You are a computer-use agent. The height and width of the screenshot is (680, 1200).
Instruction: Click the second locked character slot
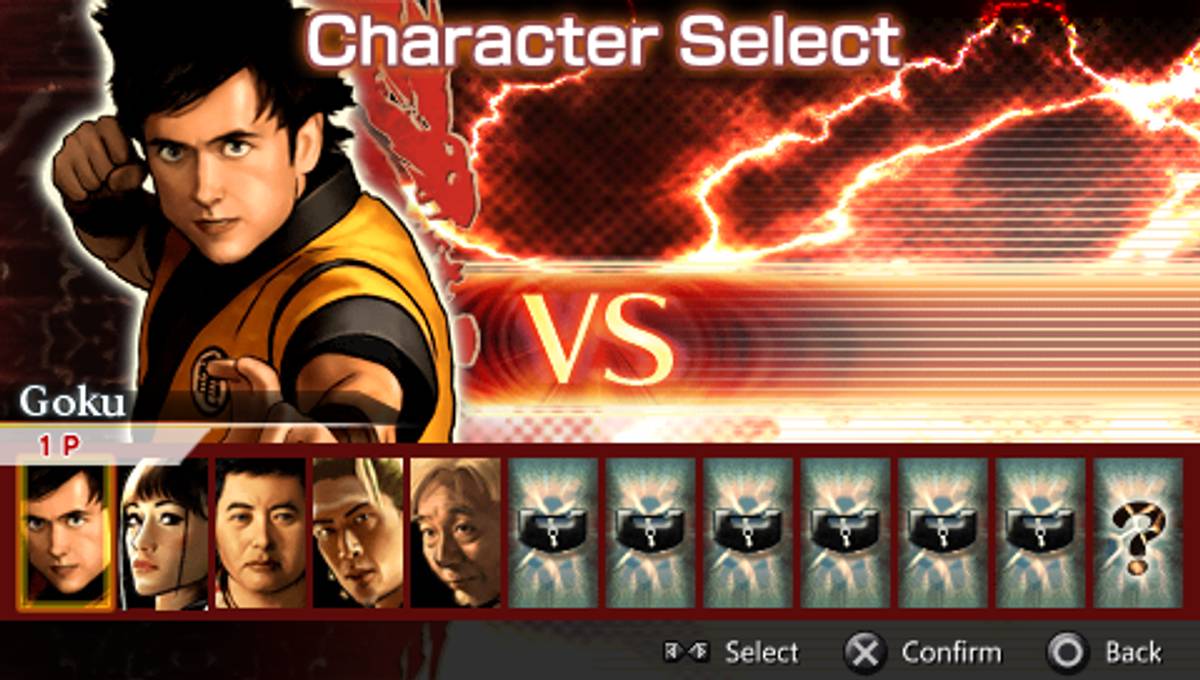(x=650, y=533)
